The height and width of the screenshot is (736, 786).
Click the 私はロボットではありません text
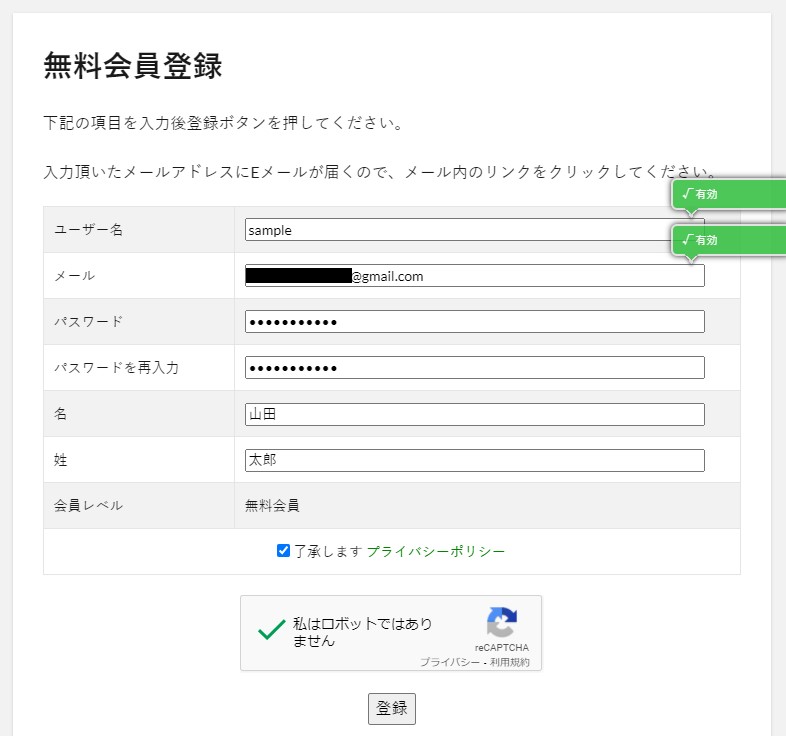click(363, 632)
